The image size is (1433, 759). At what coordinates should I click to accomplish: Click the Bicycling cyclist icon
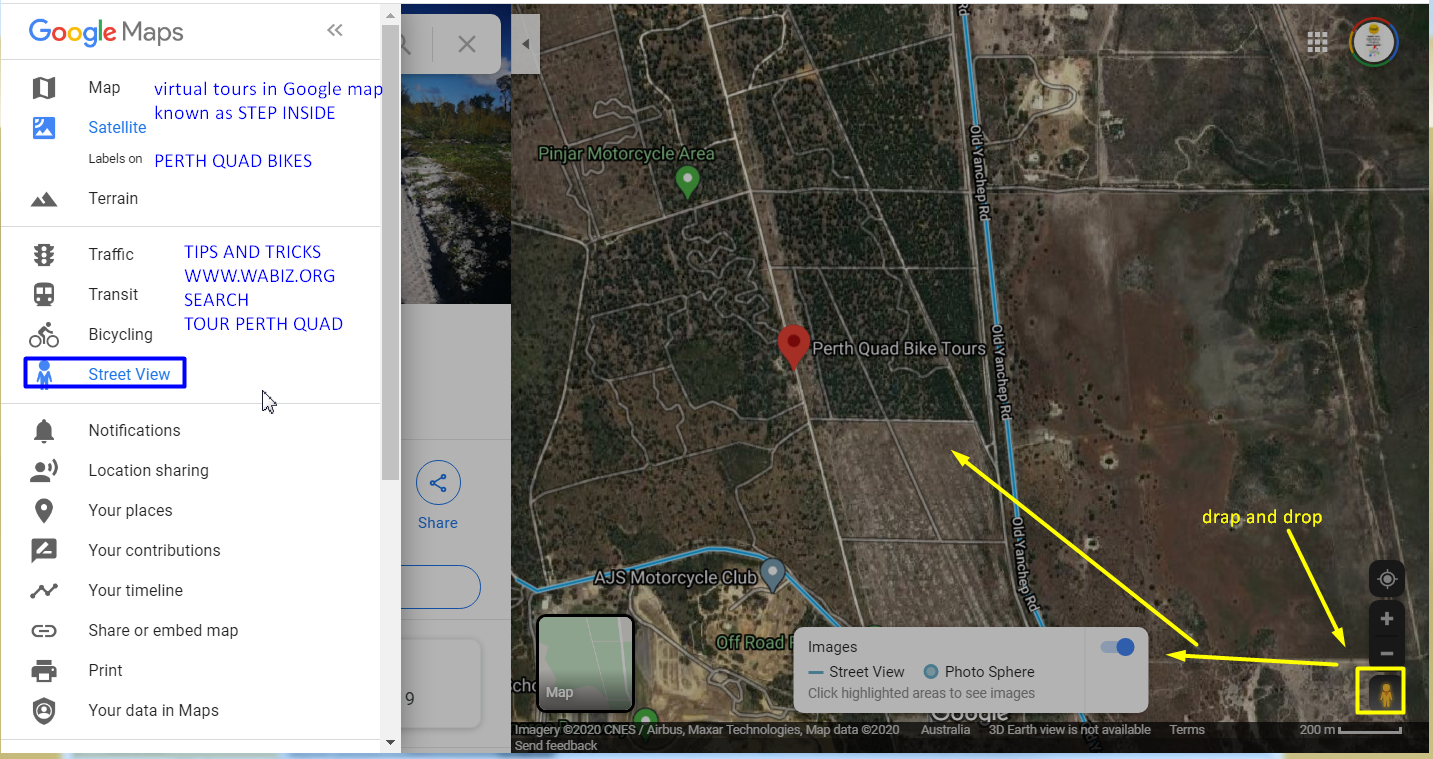click(44, 335)
